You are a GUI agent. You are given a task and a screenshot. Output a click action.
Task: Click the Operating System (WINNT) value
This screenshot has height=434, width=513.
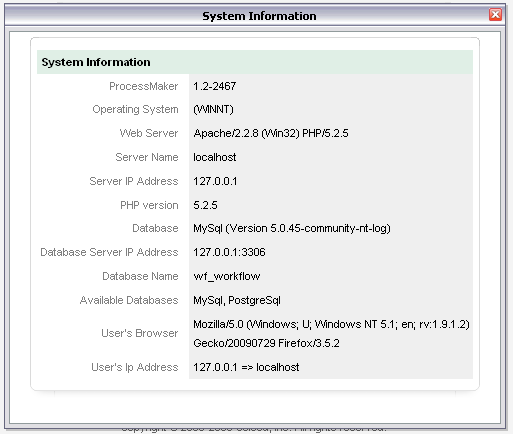[213, 109]
